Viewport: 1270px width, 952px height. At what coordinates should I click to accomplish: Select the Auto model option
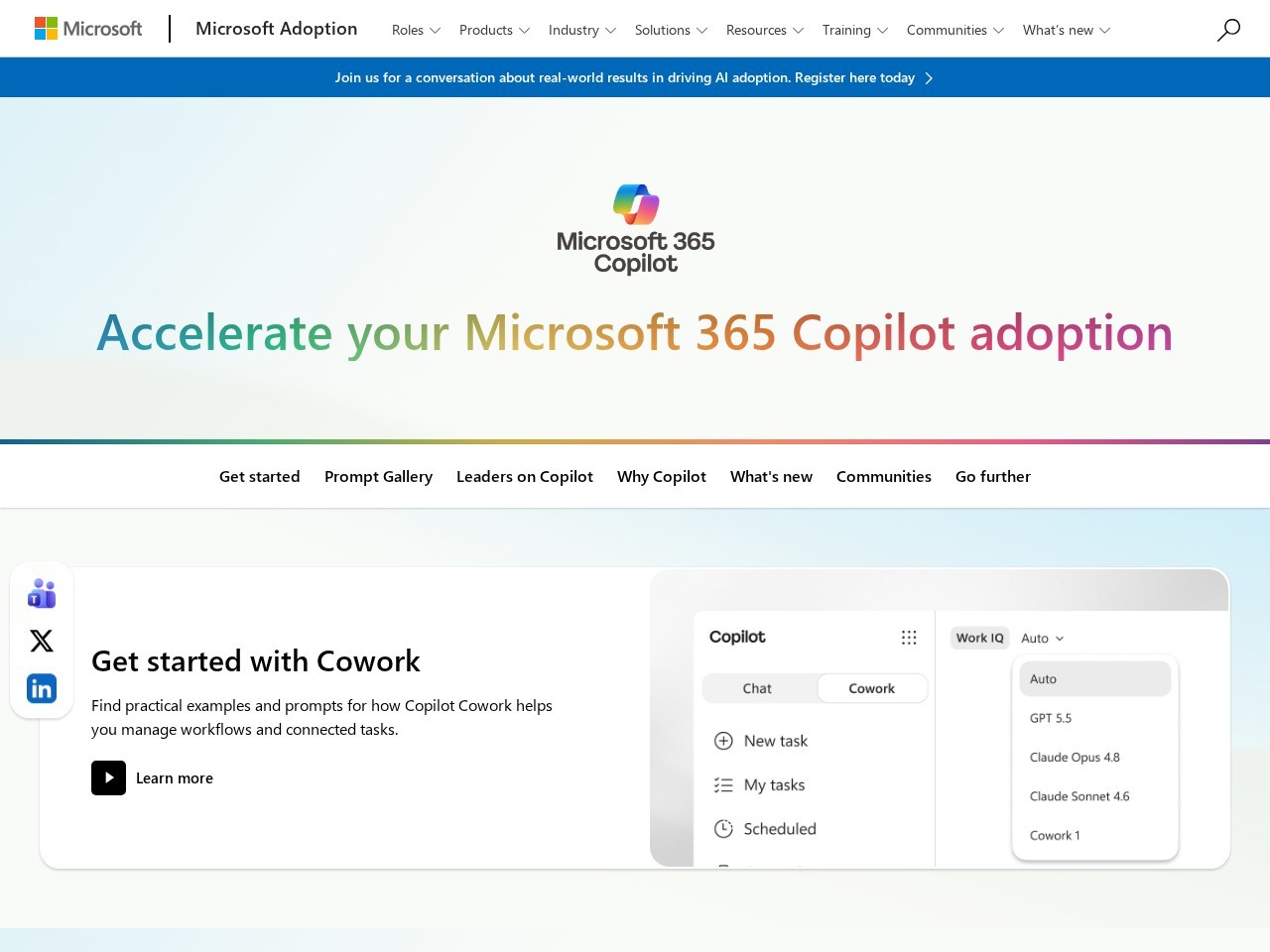(x=1095, y=679)
